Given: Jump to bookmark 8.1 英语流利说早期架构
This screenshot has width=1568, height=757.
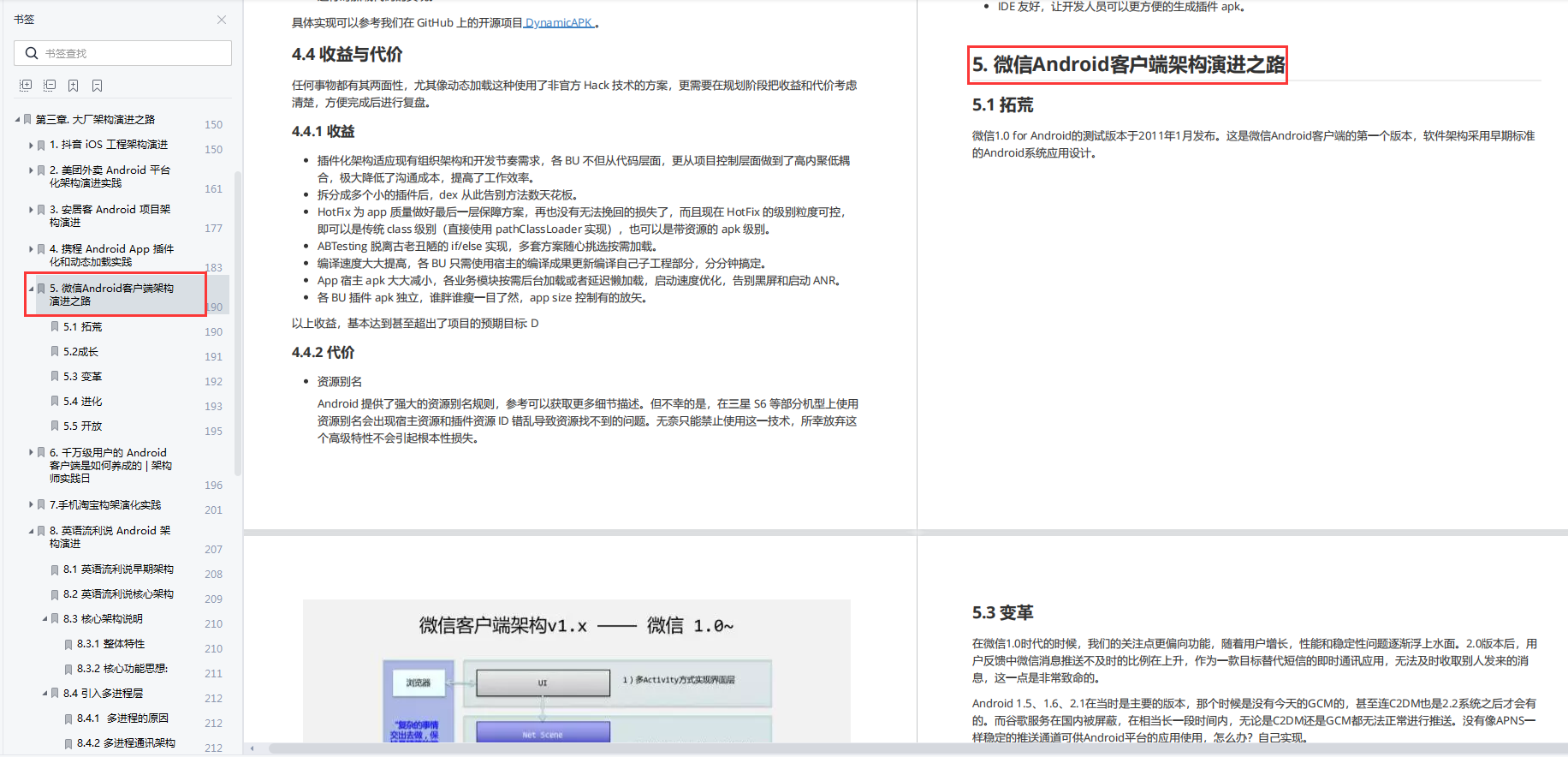Looking at the screenshot, I should click(x=118, y=569).
